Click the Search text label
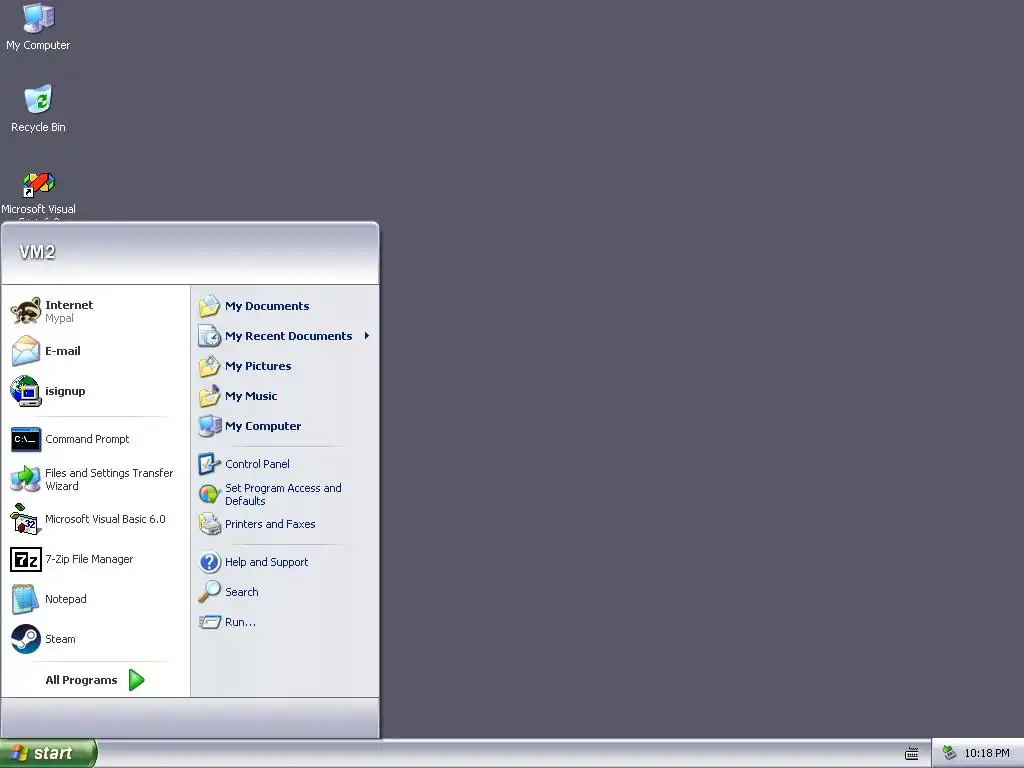 (242, 592)
